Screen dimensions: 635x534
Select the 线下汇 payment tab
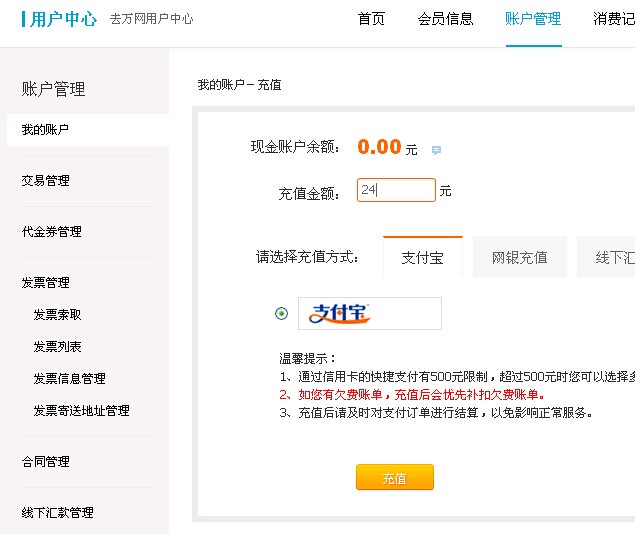(x=606, y=257)
